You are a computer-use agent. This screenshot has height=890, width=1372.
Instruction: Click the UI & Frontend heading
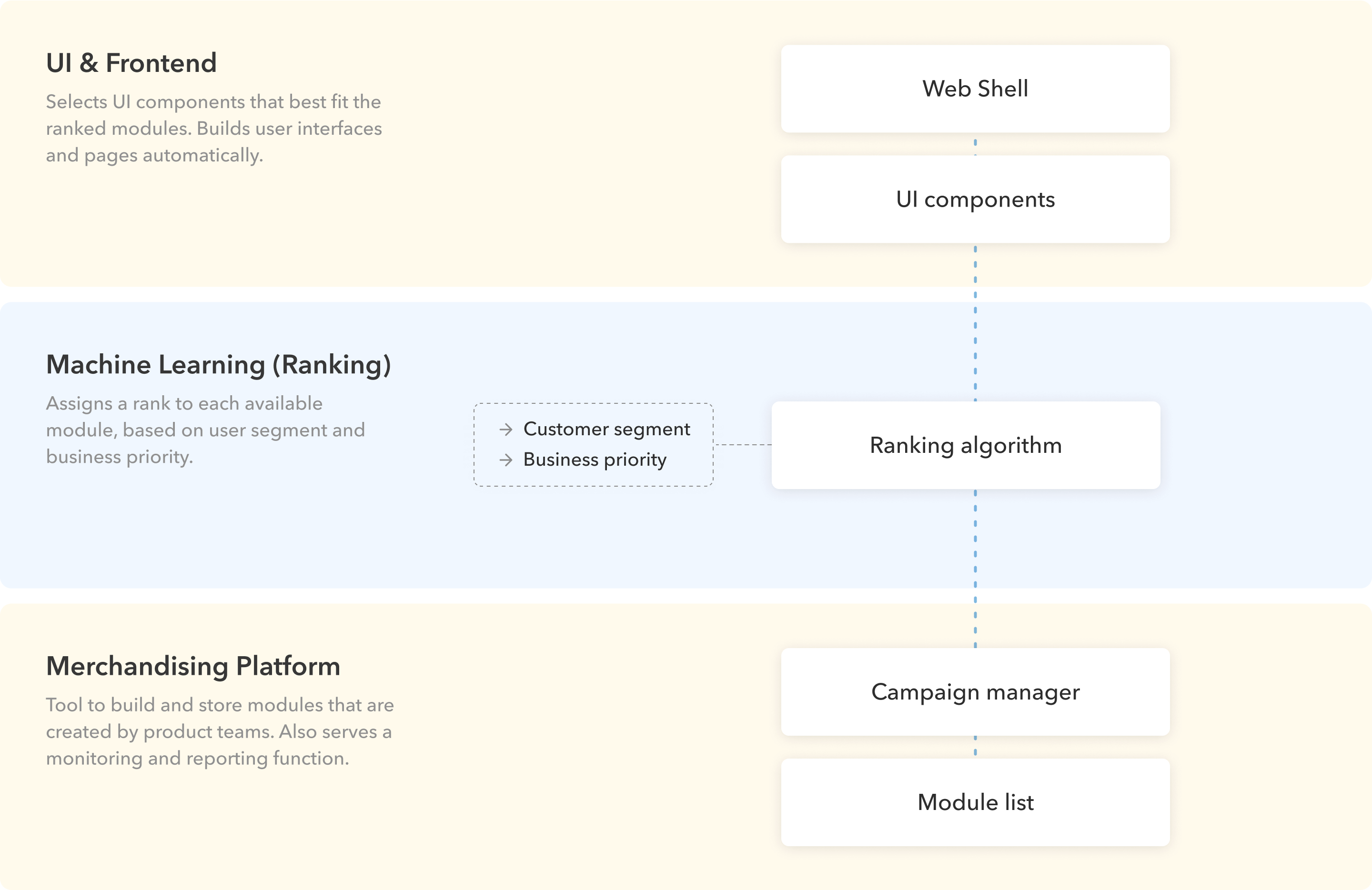[x=131, y=63]
